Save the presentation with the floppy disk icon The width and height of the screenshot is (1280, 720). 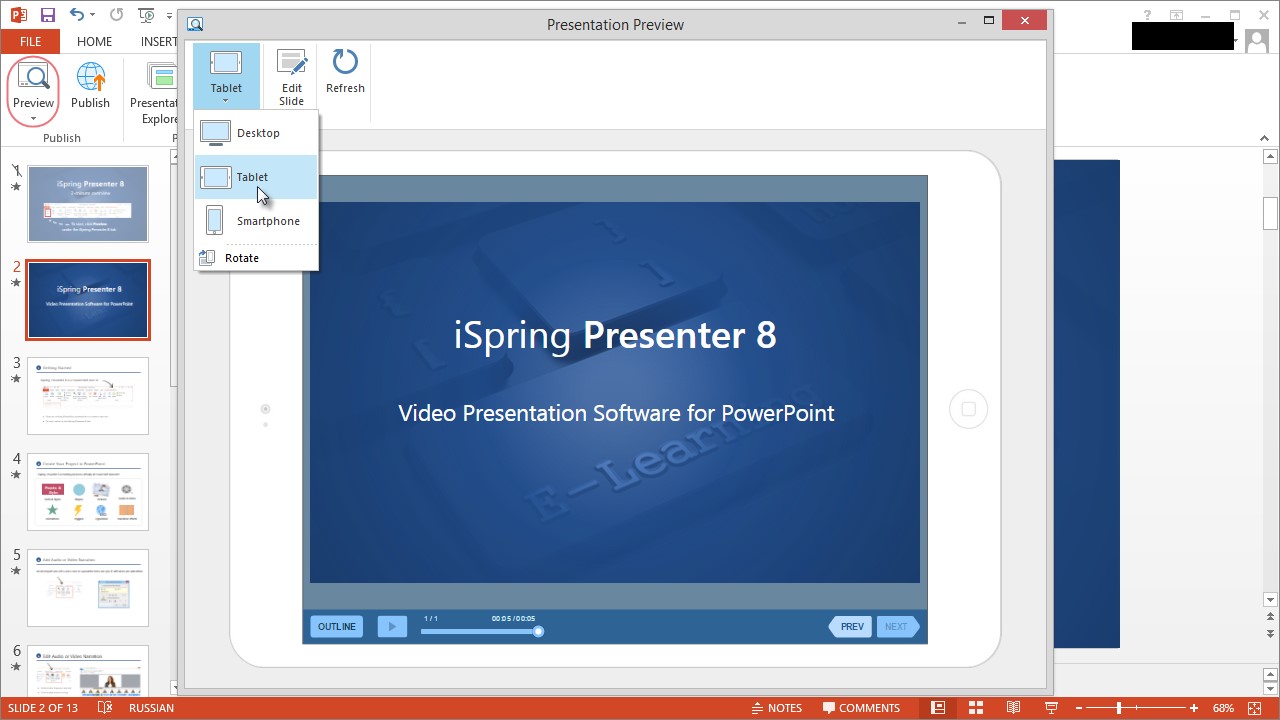tap(48, 15)
